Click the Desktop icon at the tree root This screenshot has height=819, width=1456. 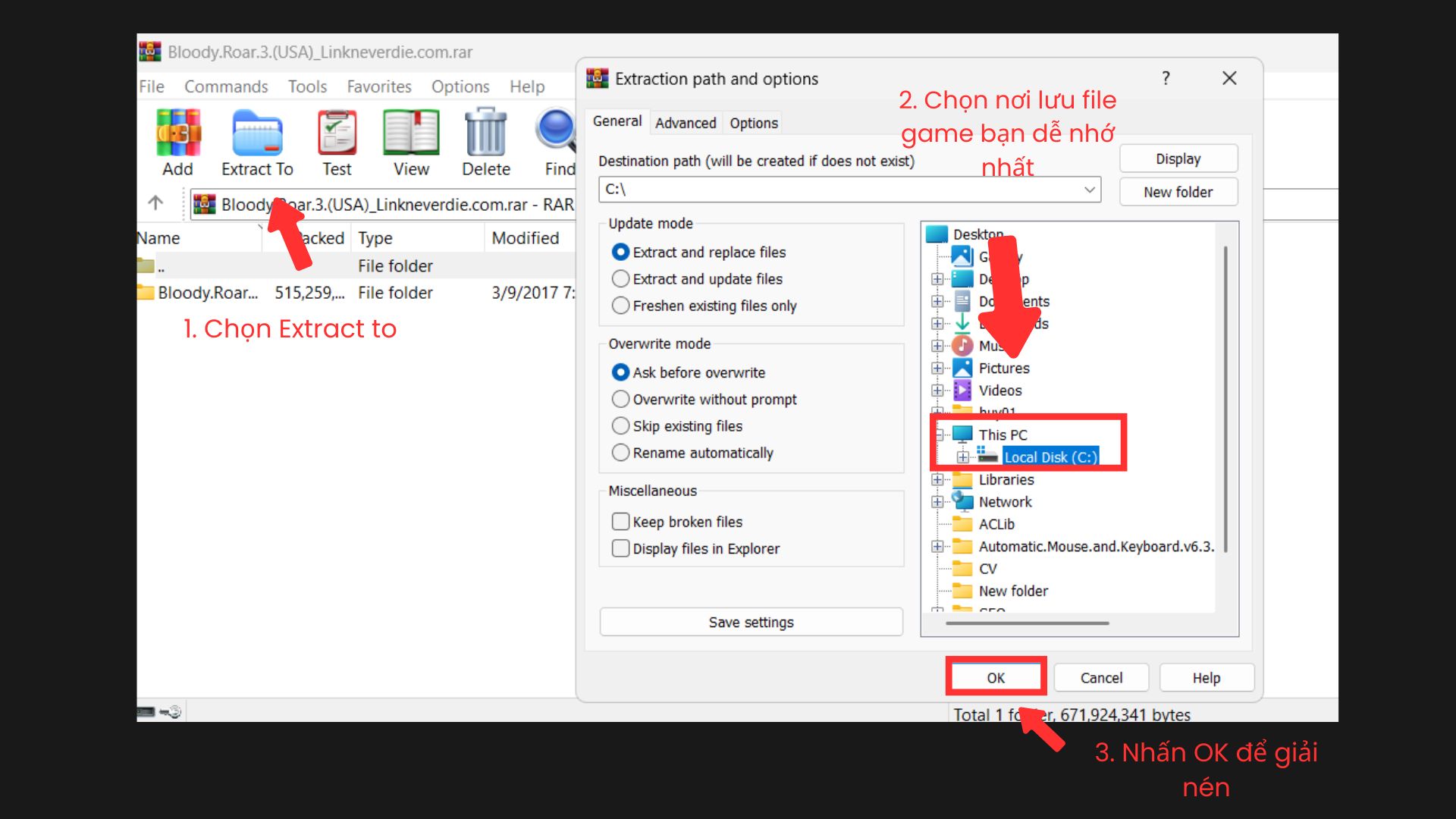click(x=937, y=234)
